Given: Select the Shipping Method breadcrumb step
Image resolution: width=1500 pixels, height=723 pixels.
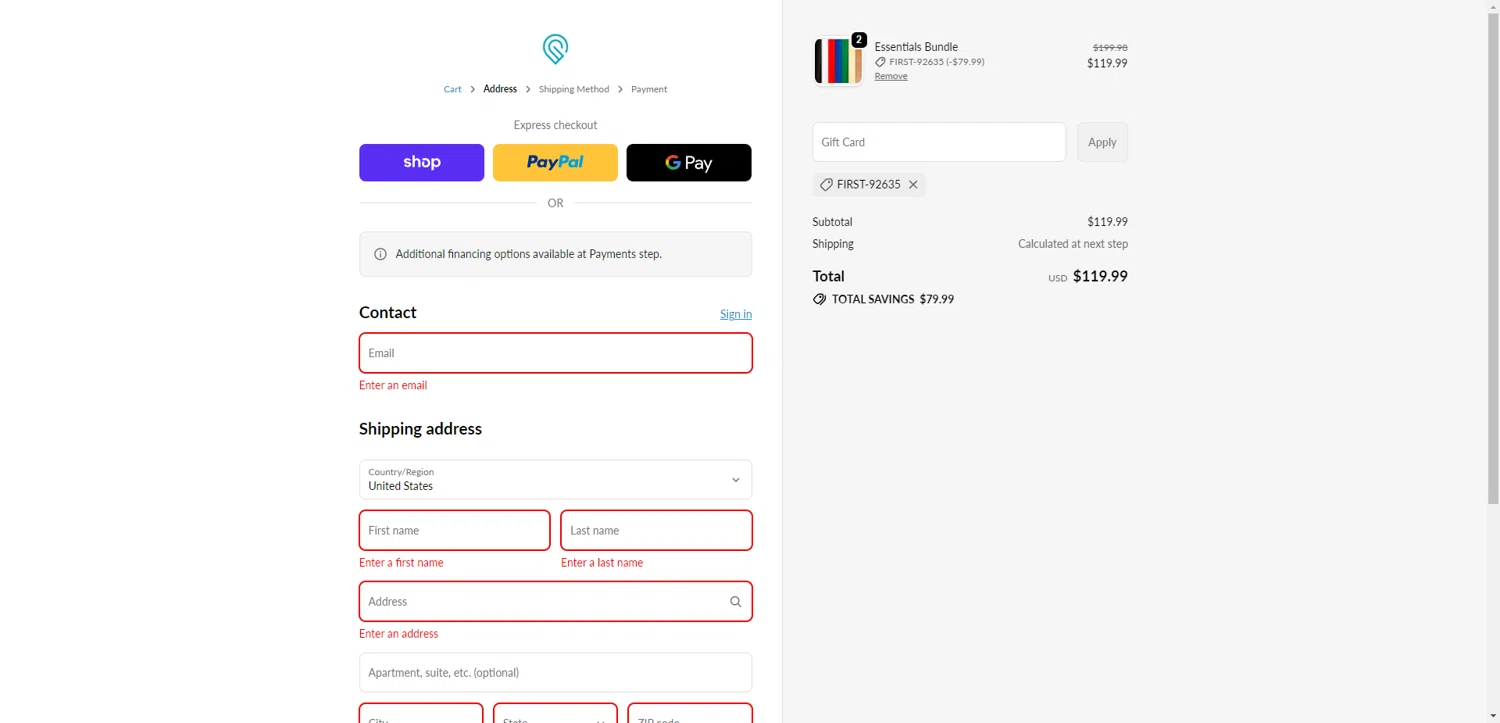Looking at the screenshot, I should point(573,89).
